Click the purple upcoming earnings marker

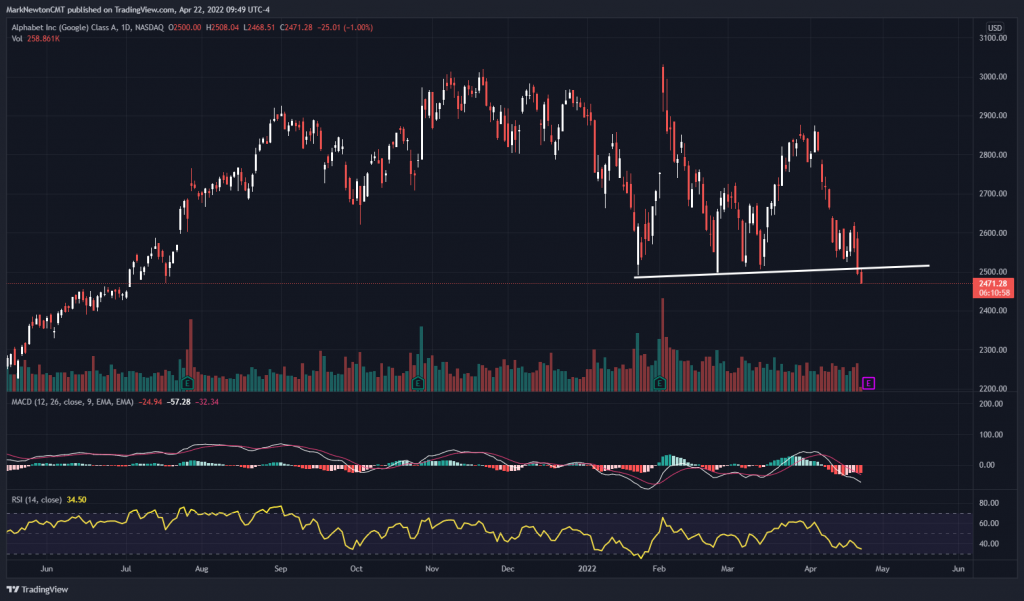coord(868,383)
